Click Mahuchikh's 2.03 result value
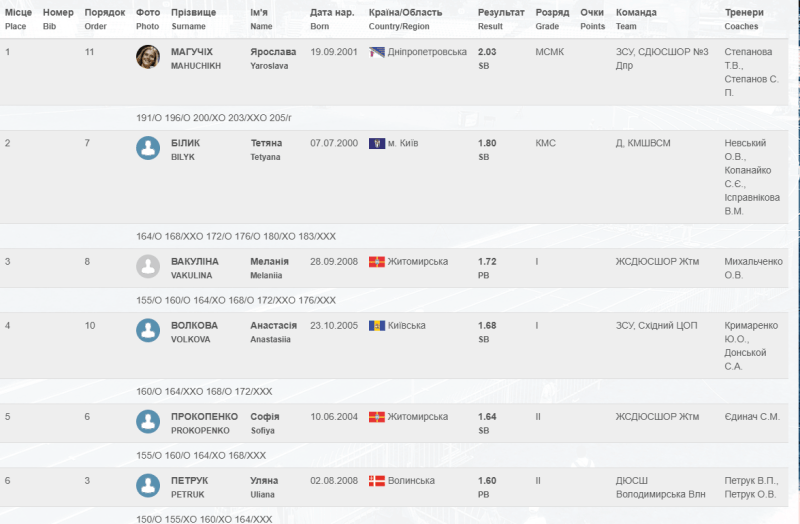800x524 pixels. coord(488,52)
